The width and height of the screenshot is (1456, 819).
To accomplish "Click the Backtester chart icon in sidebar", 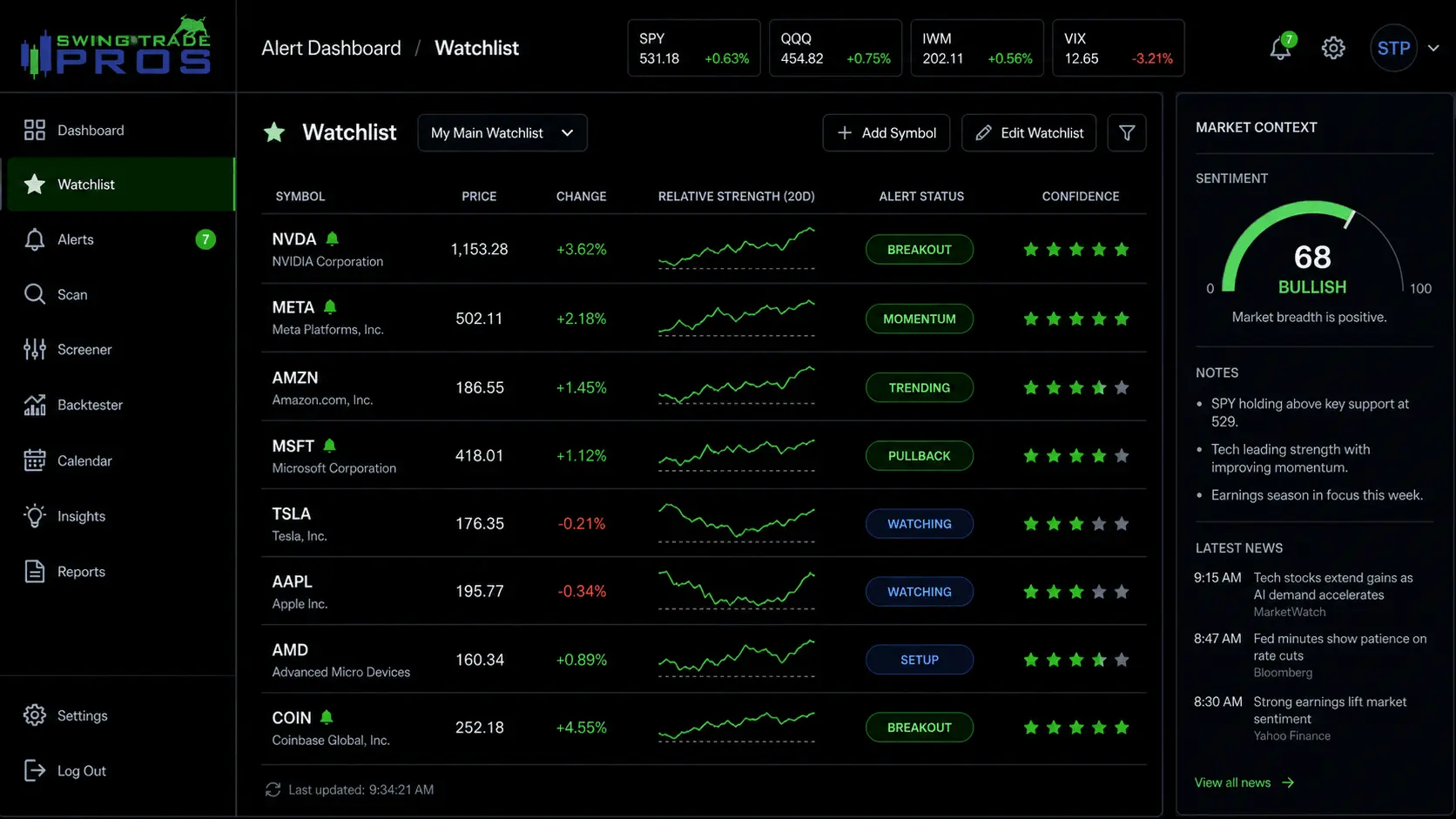I will pos(35,405).
